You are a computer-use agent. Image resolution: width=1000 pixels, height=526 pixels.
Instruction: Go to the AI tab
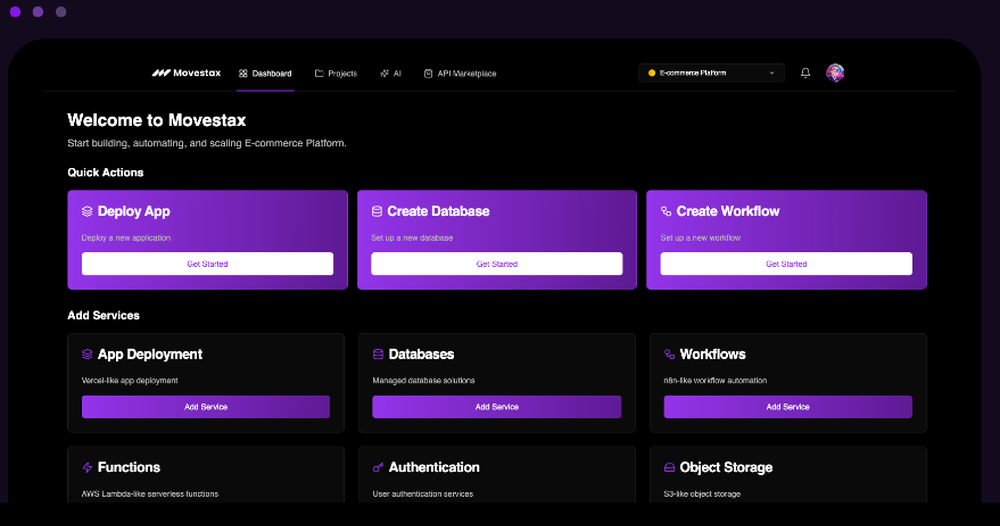(391, 74)
